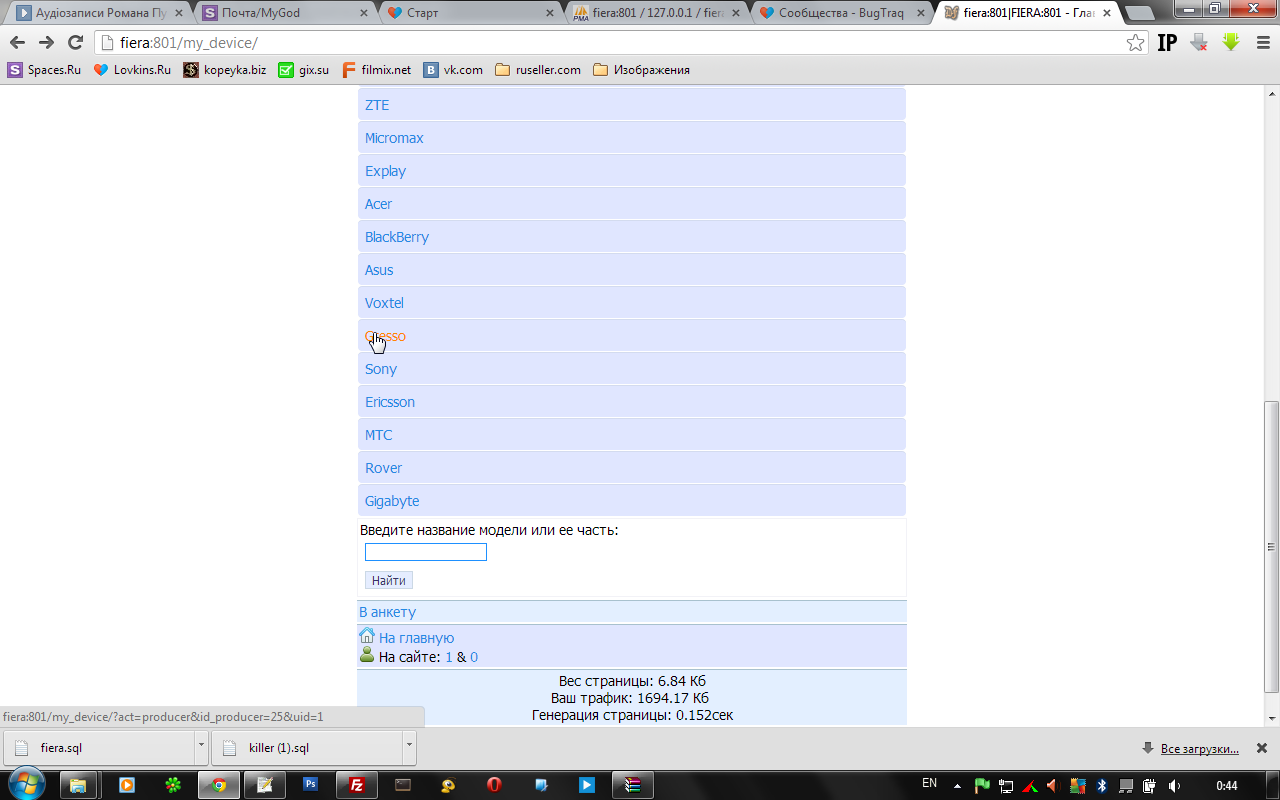Switch to Почта/MyGod tab
The image size is (1280, 800).
point(285,13)
